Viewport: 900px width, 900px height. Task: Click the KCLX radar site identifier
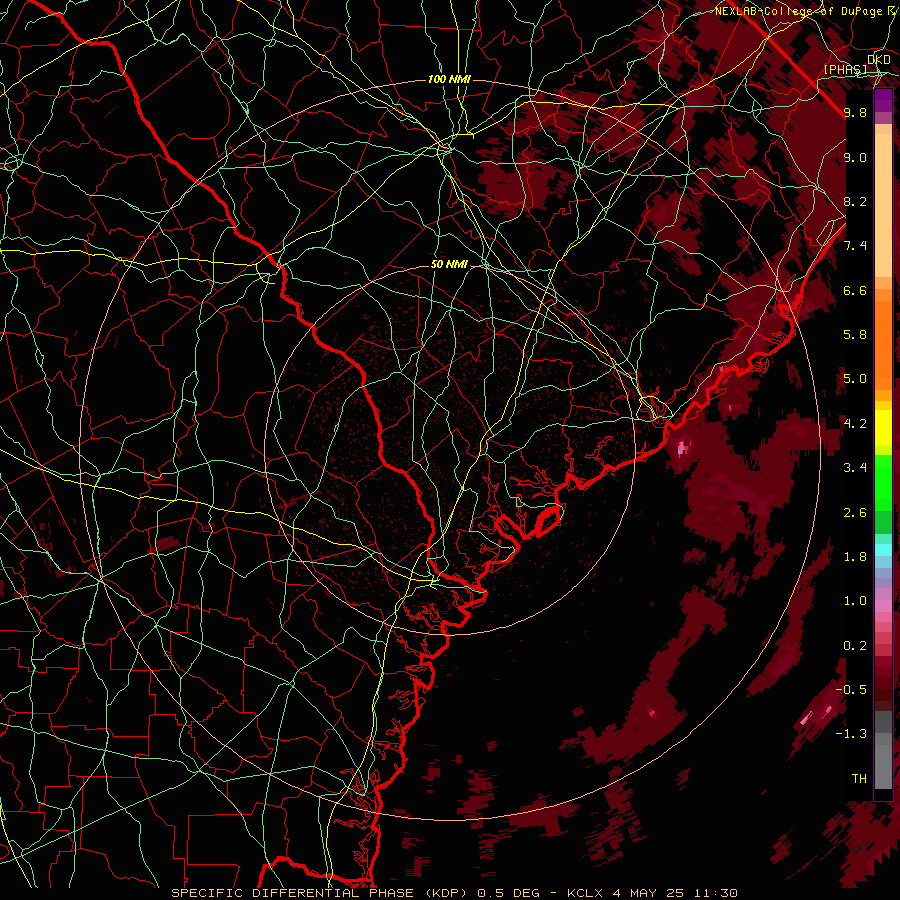[x=584, y=893]
